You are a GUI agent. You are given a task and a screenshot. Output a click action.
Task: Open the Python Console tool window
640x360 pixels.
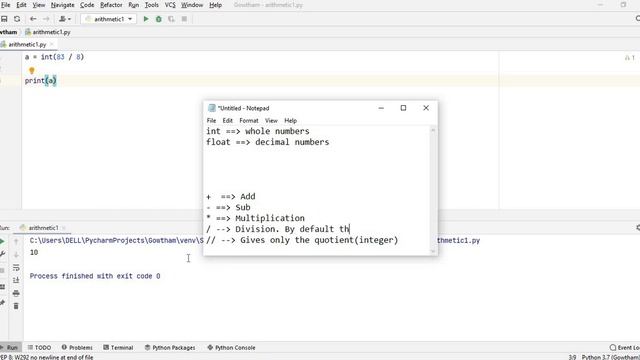click(x=231, y=347)
